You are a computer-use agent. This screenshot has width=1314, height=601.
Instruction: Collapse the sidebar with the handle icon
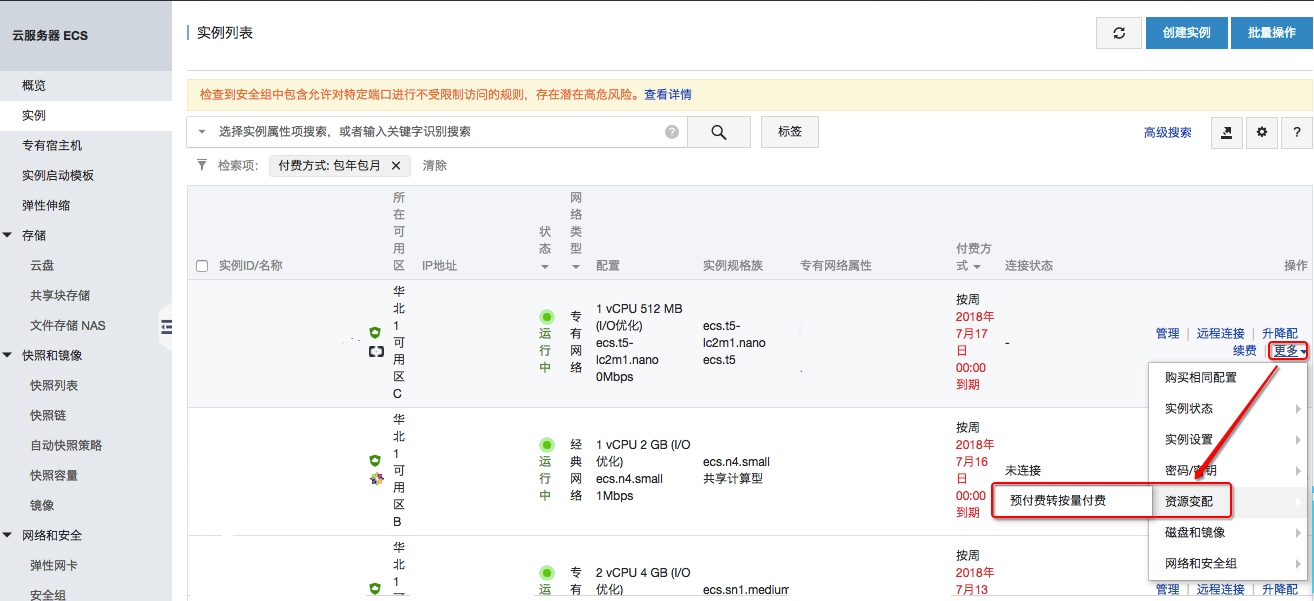point(167,326)
